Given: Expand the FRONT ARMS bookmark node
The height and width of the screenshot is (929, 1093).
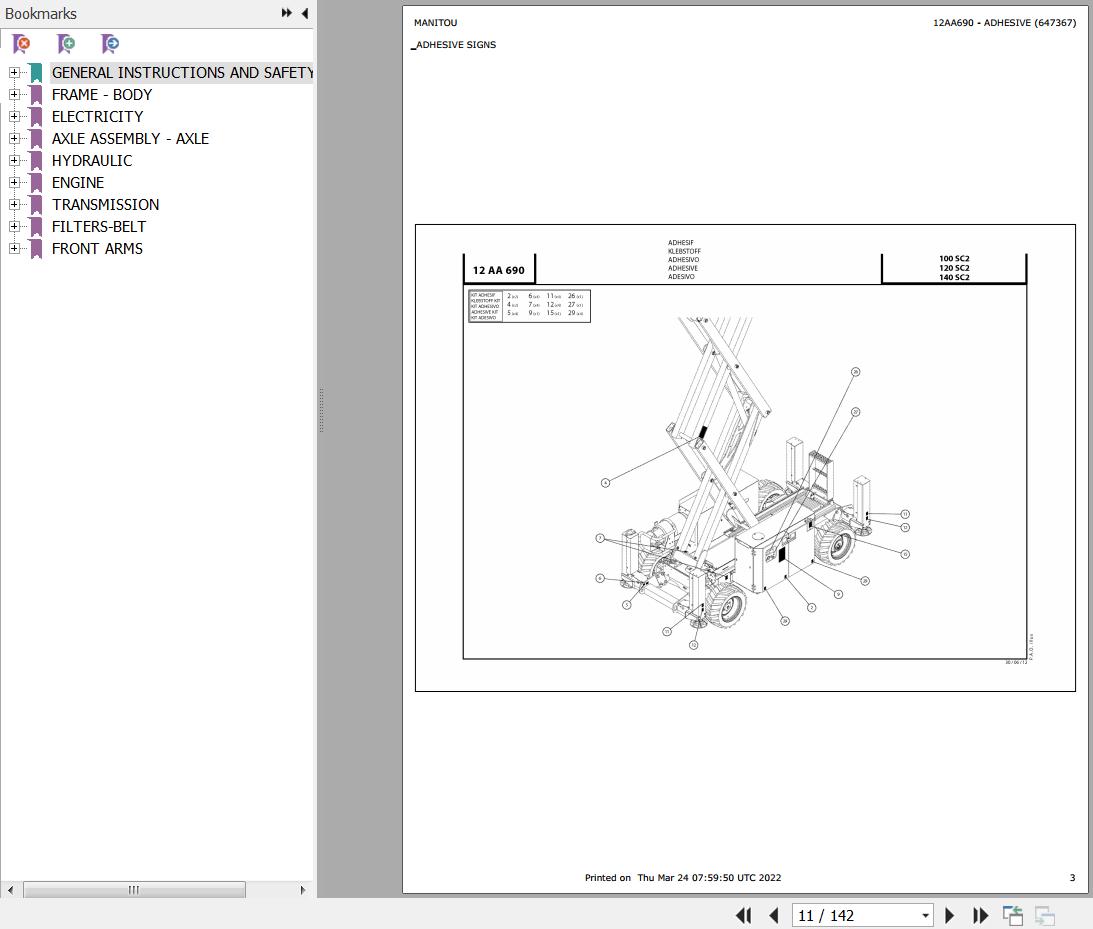Looking at the screenshot, I should coord(14,249).
